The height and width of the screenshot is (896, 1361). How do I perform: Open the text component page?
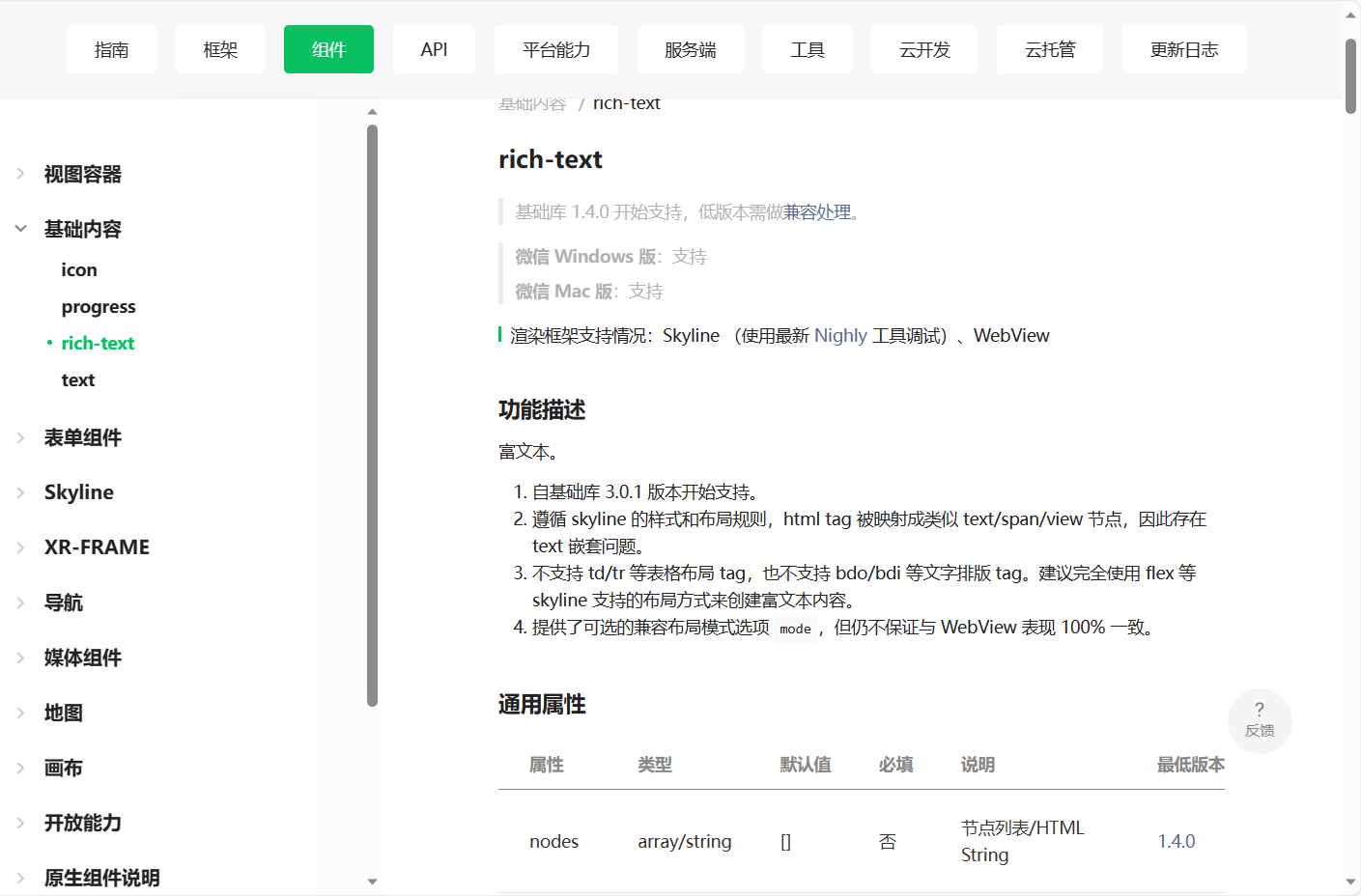78,380
